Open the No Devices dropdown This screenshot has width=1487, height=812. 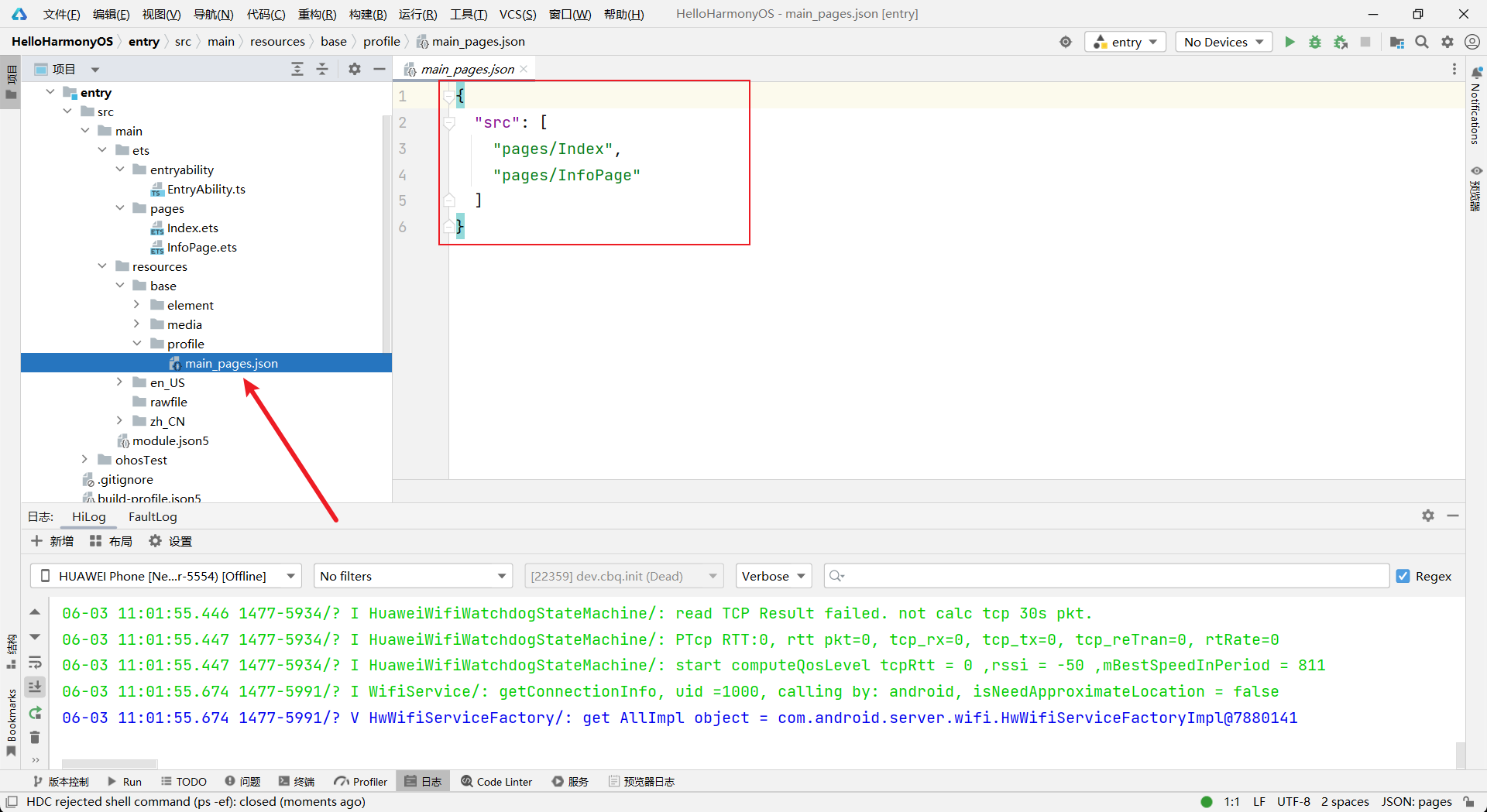pos(1224,42)
